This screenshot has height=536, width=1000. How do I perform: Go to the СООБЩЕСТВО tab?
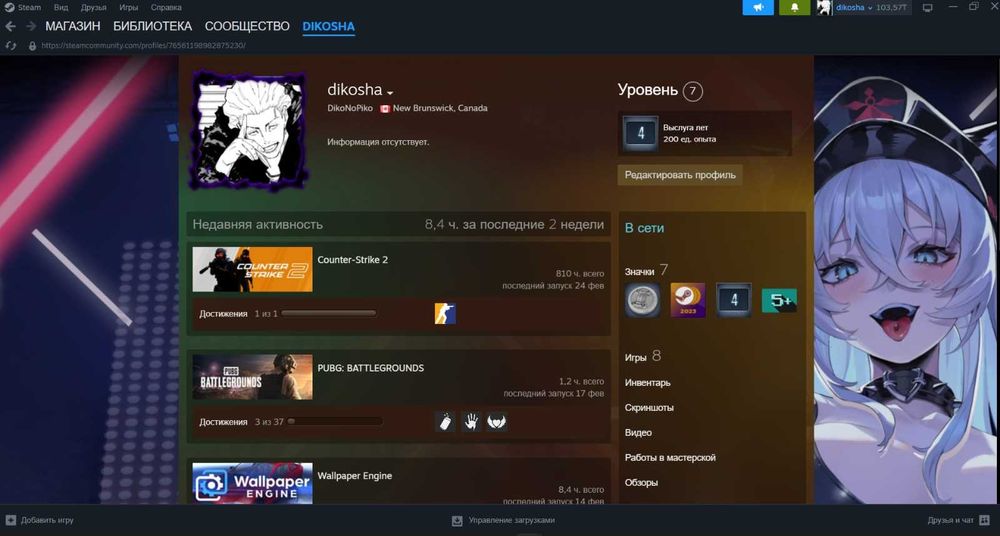click(247, 27)
